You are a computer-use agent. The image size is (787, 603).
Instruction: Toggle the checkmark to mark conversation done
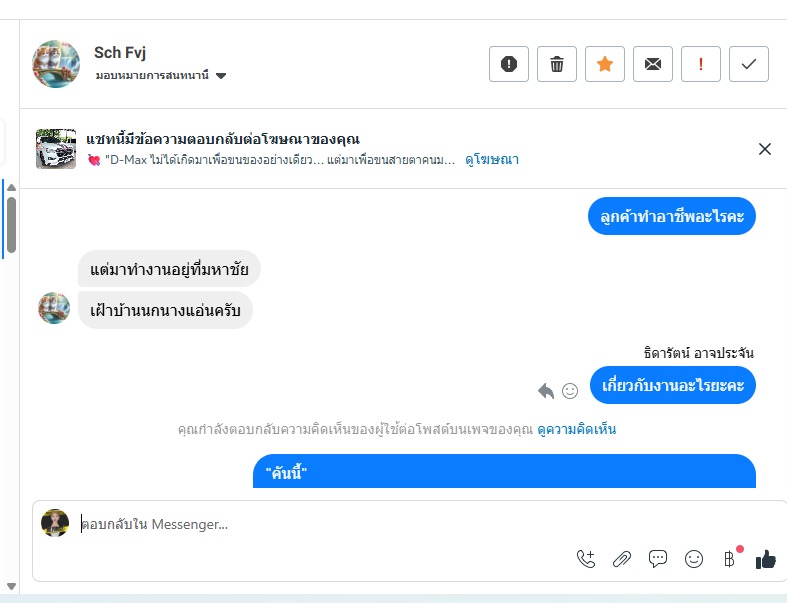pos(749,64)
